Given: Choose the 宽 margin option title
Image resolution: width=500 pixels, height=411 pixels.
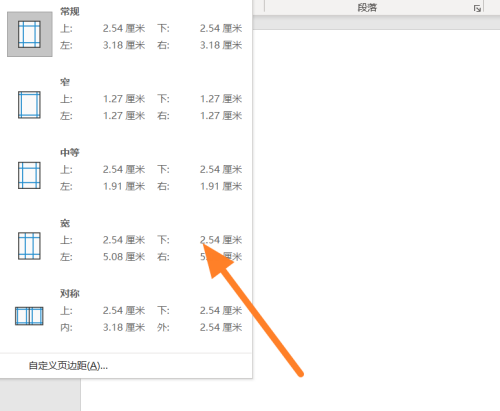Looking at the screenshot, I should [x=65, y=223].
